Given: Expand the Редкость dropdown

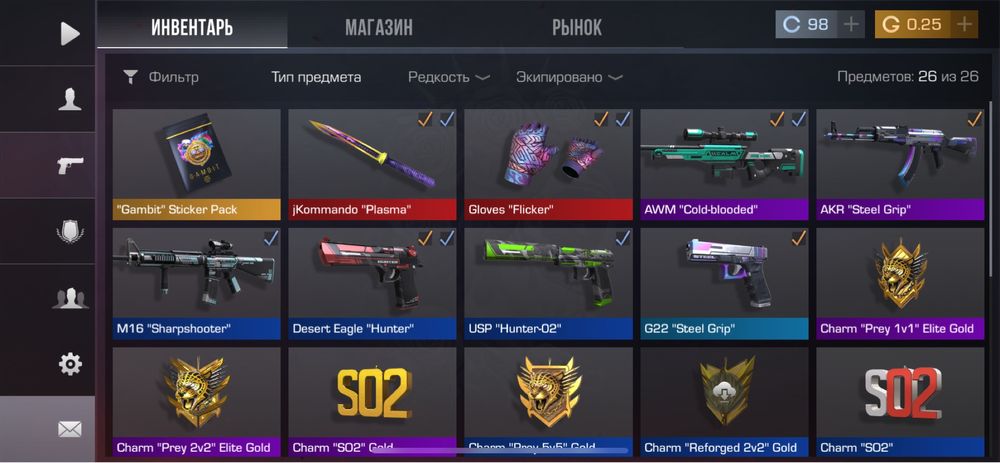Looking at the screenshot, I should 449,78.
